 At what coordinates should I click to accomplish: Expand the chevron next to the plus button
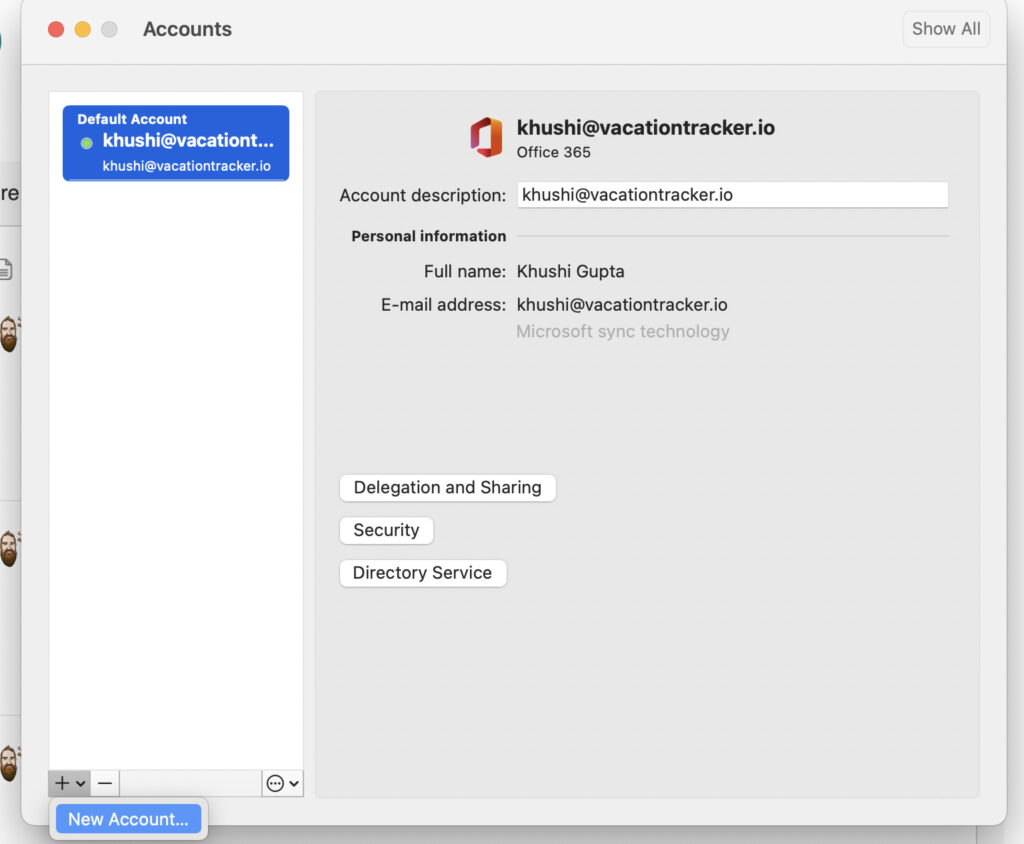pyautogui.click(x=80, y=783)
